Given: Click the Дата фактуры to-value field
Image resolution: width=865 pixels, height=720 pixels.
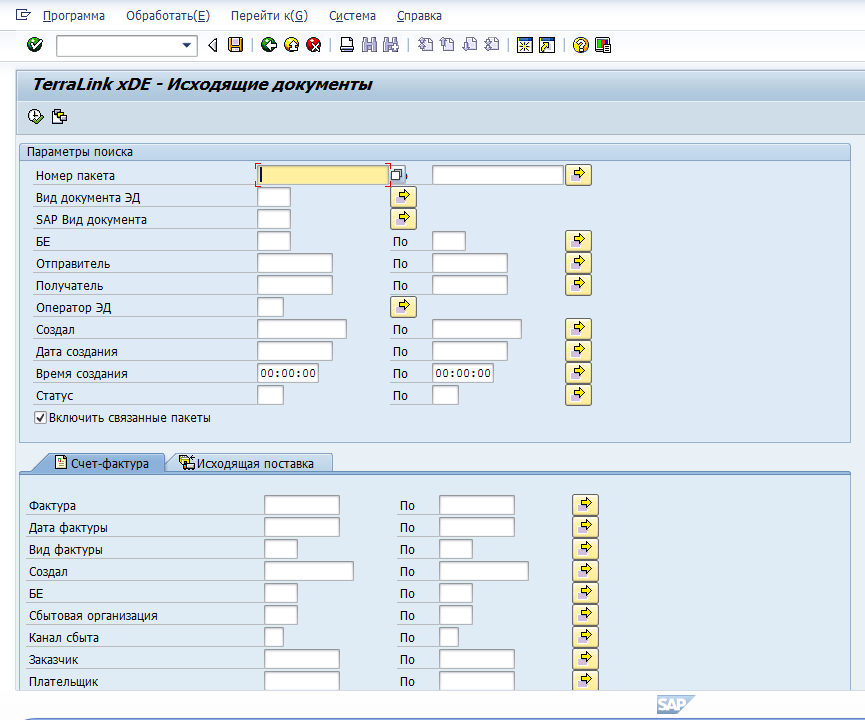Looking at the screenshot, I should (x=477, y=527).
